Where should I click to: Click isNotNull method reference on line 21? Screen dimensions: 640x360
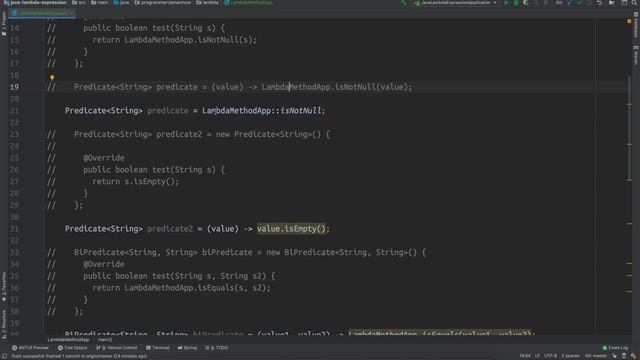(301, 111)
